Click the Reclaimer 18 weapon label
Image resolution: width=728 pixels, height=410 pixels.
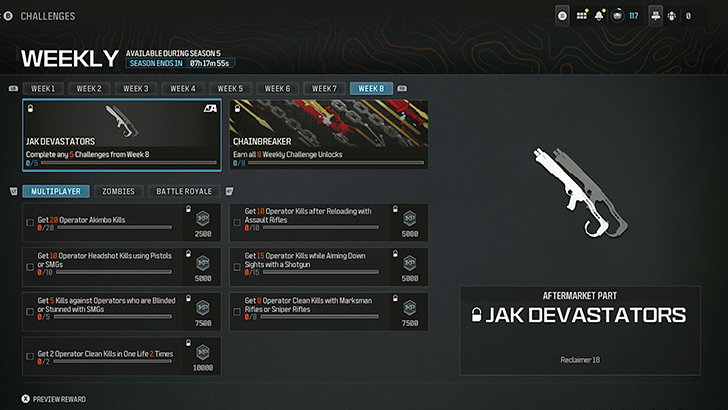click(580, 360)
